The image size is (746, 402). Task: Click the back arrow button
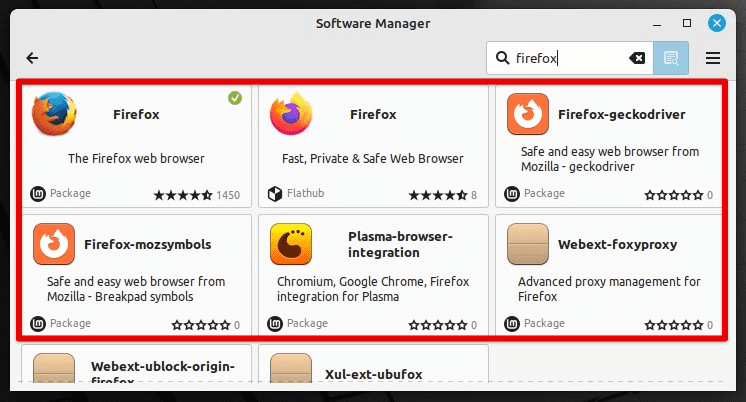[32, 58]
